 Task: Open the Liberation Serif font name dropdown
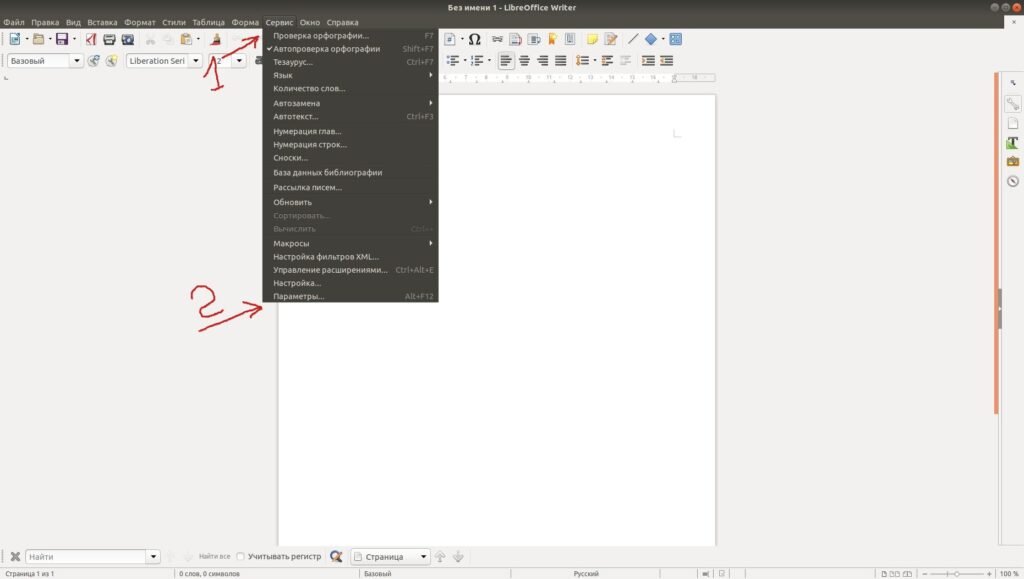(x=195, y=61)
